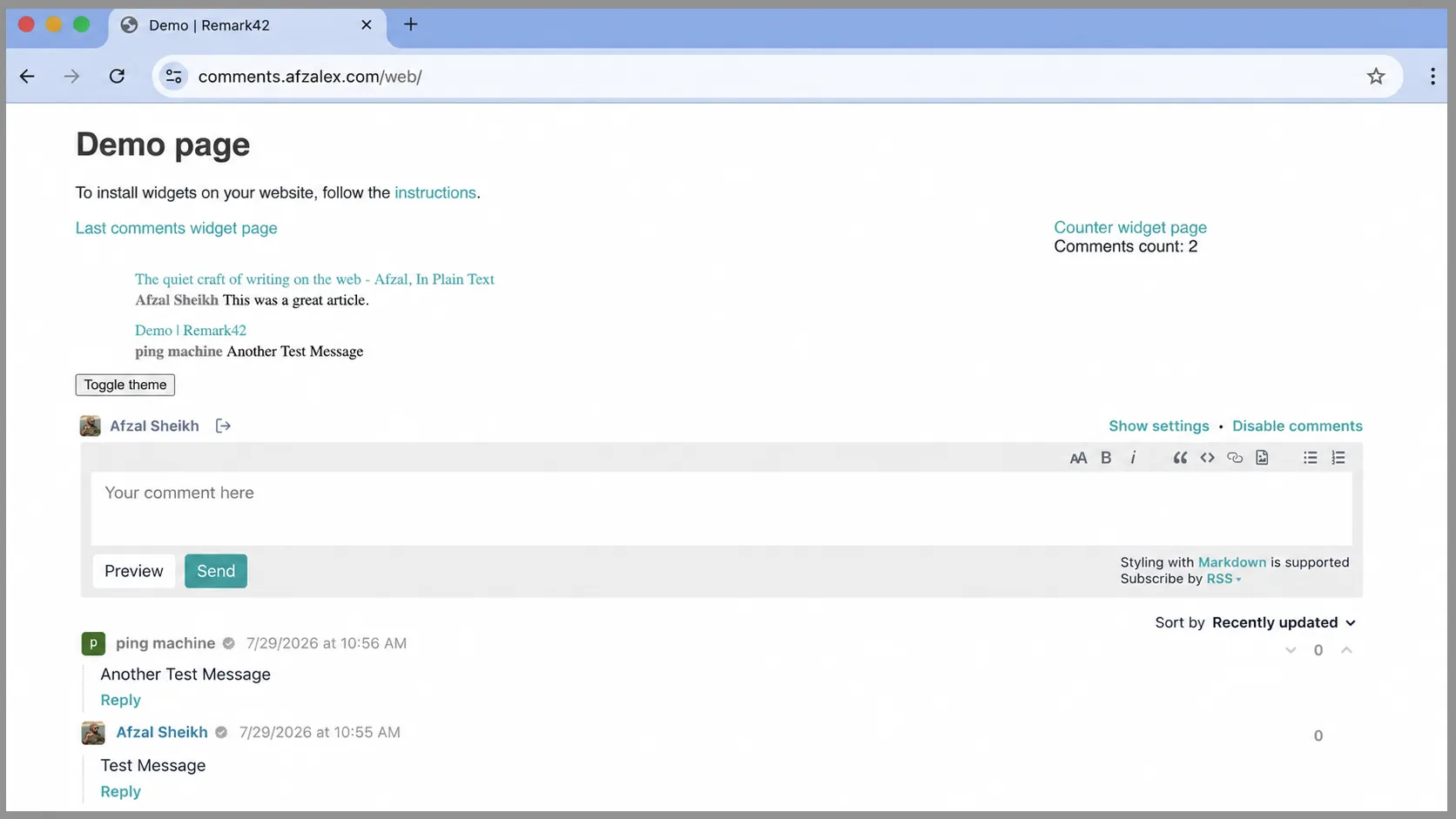1456x819 pixels.
Task: Open the browser three-dot menu
Action: pyautogui.click(x=1432, y=77)
